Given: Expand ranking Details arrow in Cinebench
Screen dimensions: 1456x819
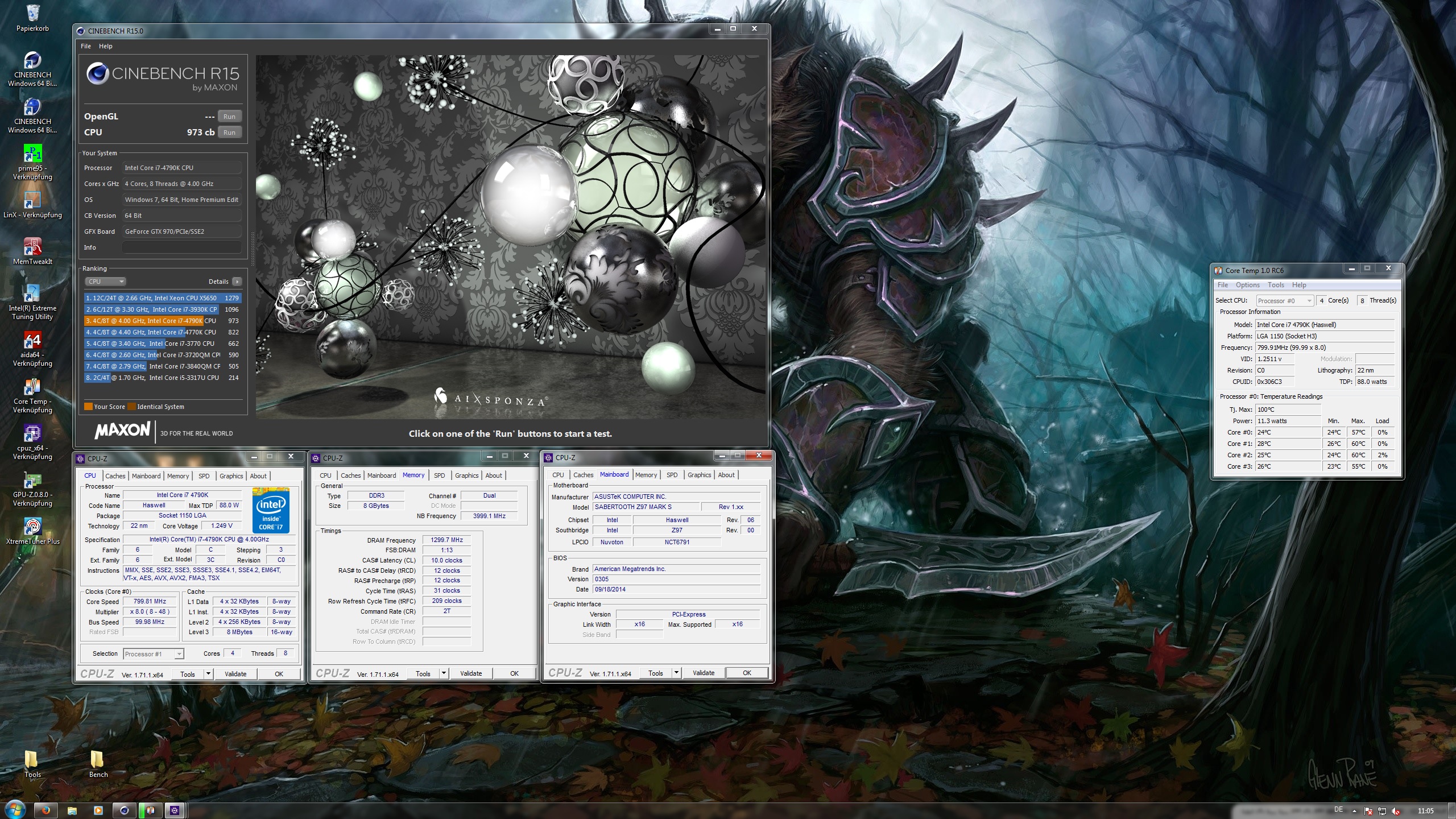Looking at the screenshot, I should click(x=237, y=282).
